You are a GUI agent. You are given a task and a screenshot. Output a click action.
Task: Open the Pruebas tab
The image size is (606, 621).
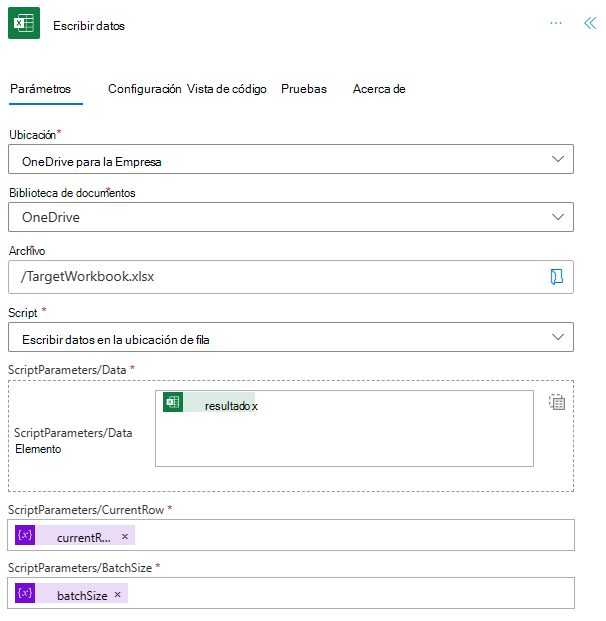(x=304, y=89)
